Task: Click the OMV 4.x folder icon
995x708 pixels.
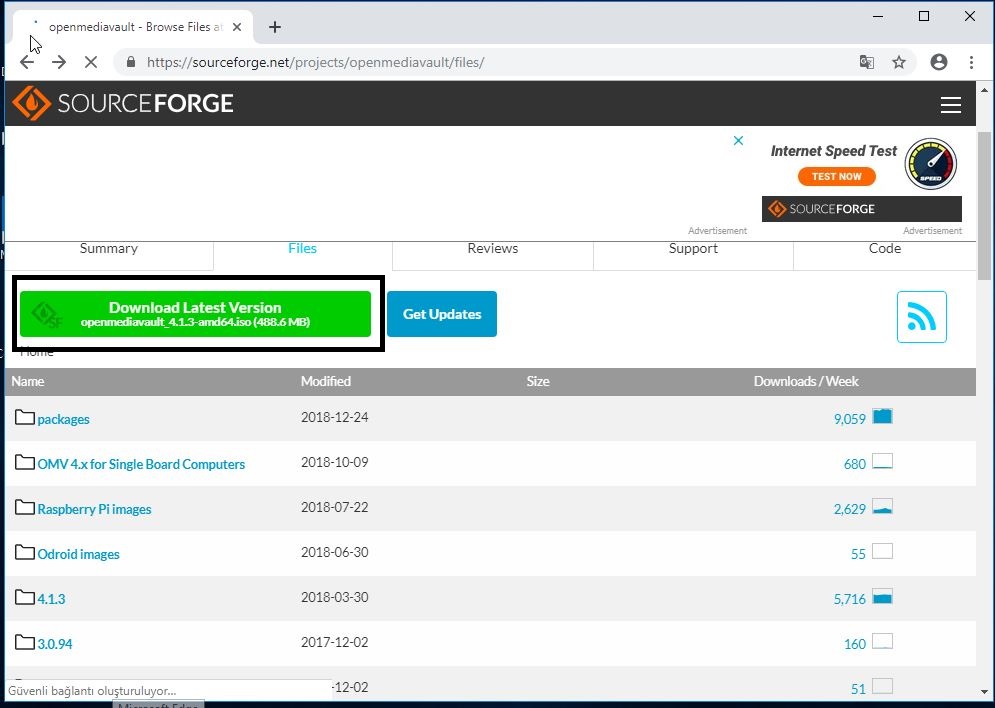Action: (x=25, y=462)
